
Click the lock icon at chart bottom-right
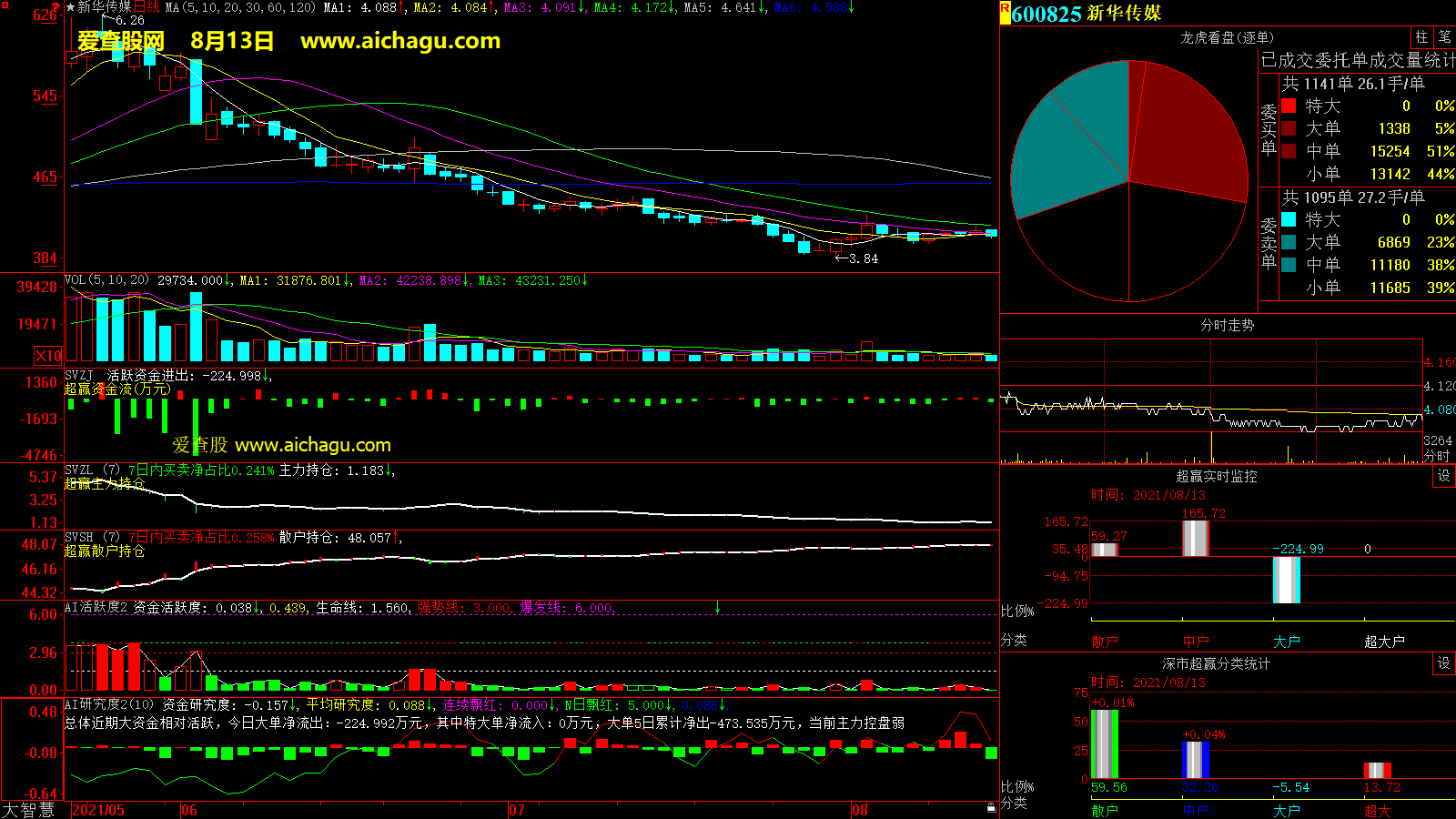point(991,808)
